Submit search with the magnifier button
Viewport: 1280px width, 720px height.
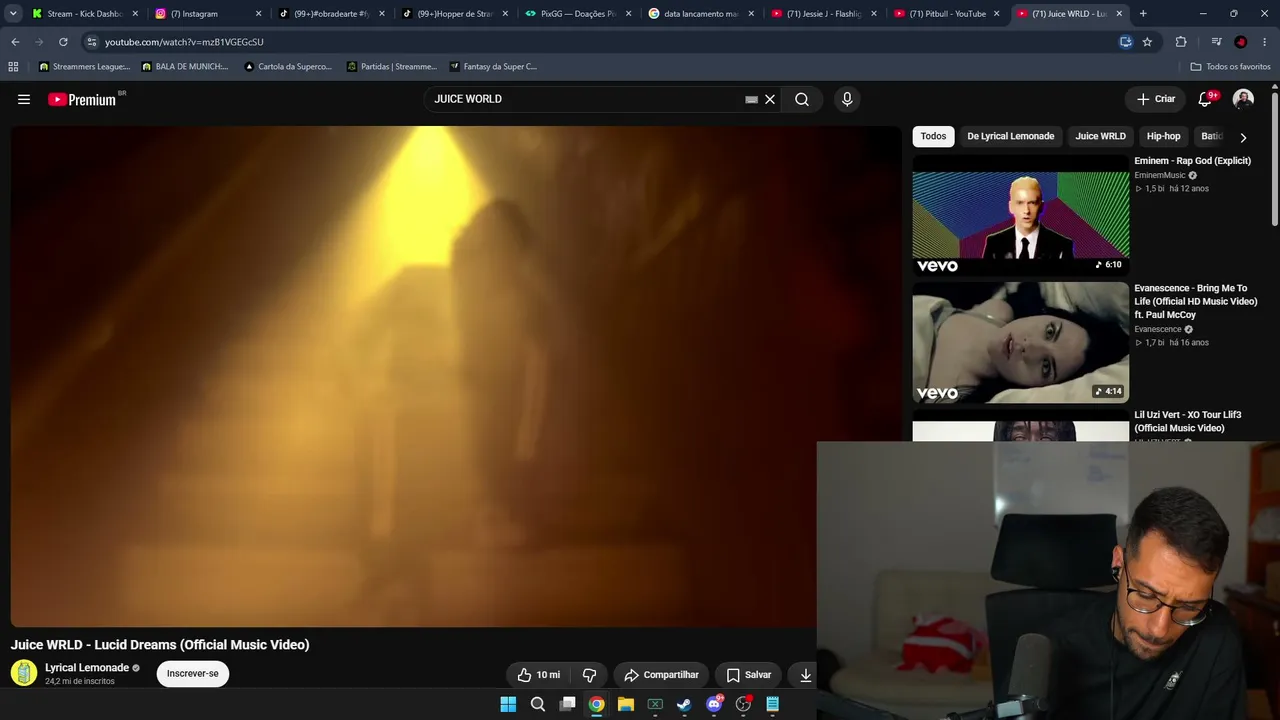click(x=802, y=99)
